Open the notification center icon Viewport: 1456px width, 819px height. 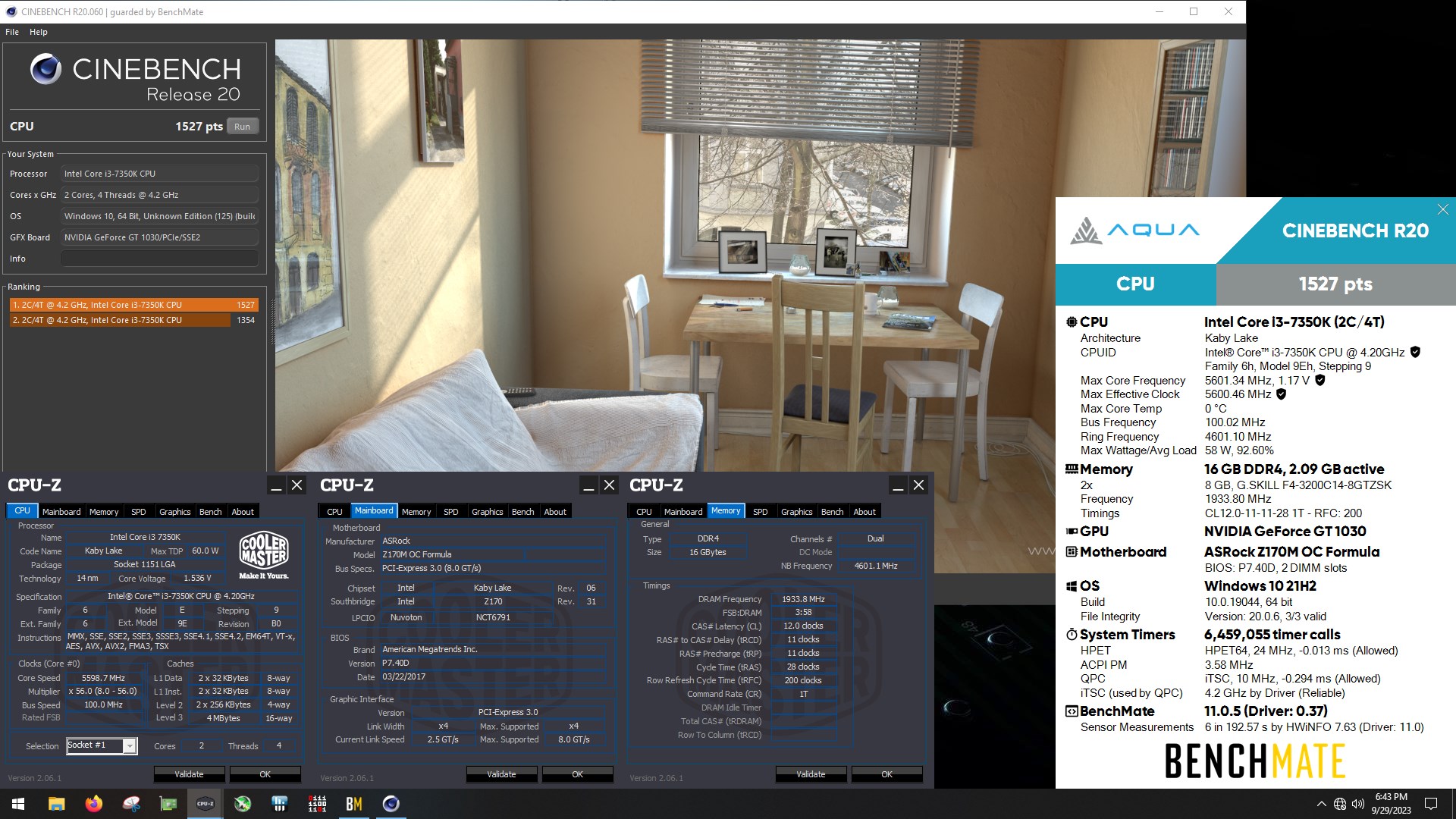(1431, 804)
